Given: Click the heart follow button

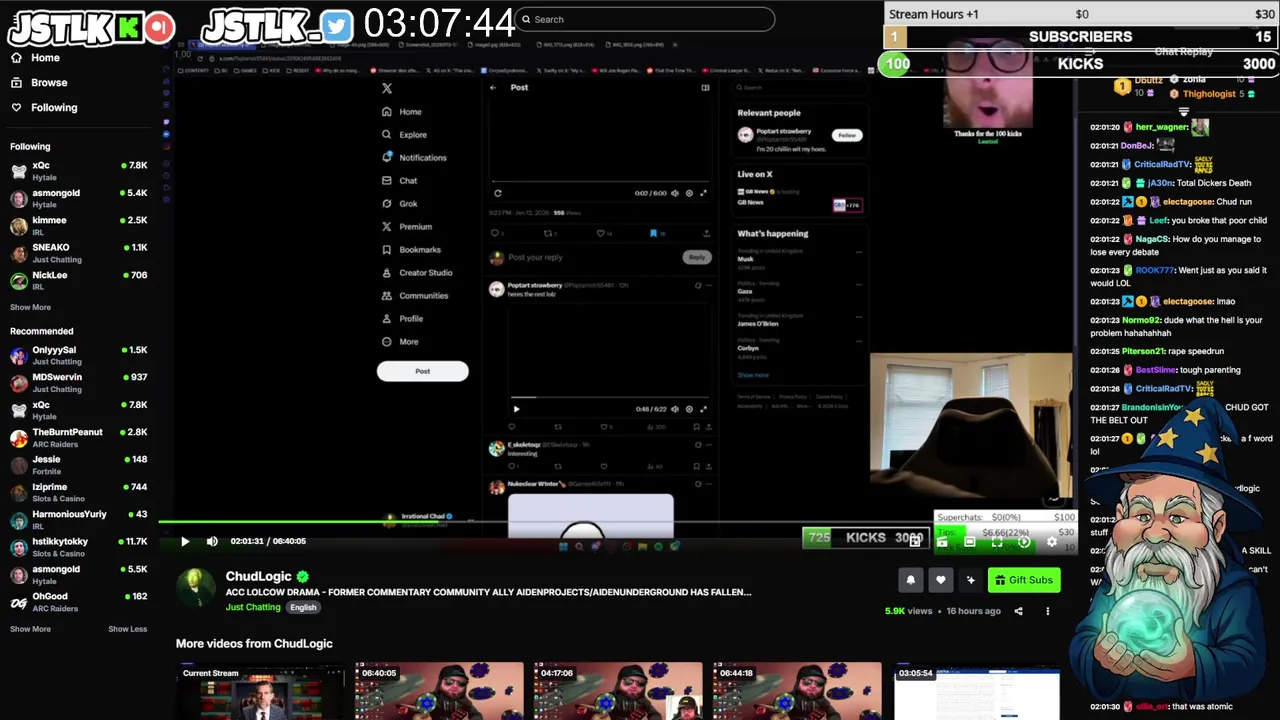Looking at the screenshot, I should pos(940,580).
